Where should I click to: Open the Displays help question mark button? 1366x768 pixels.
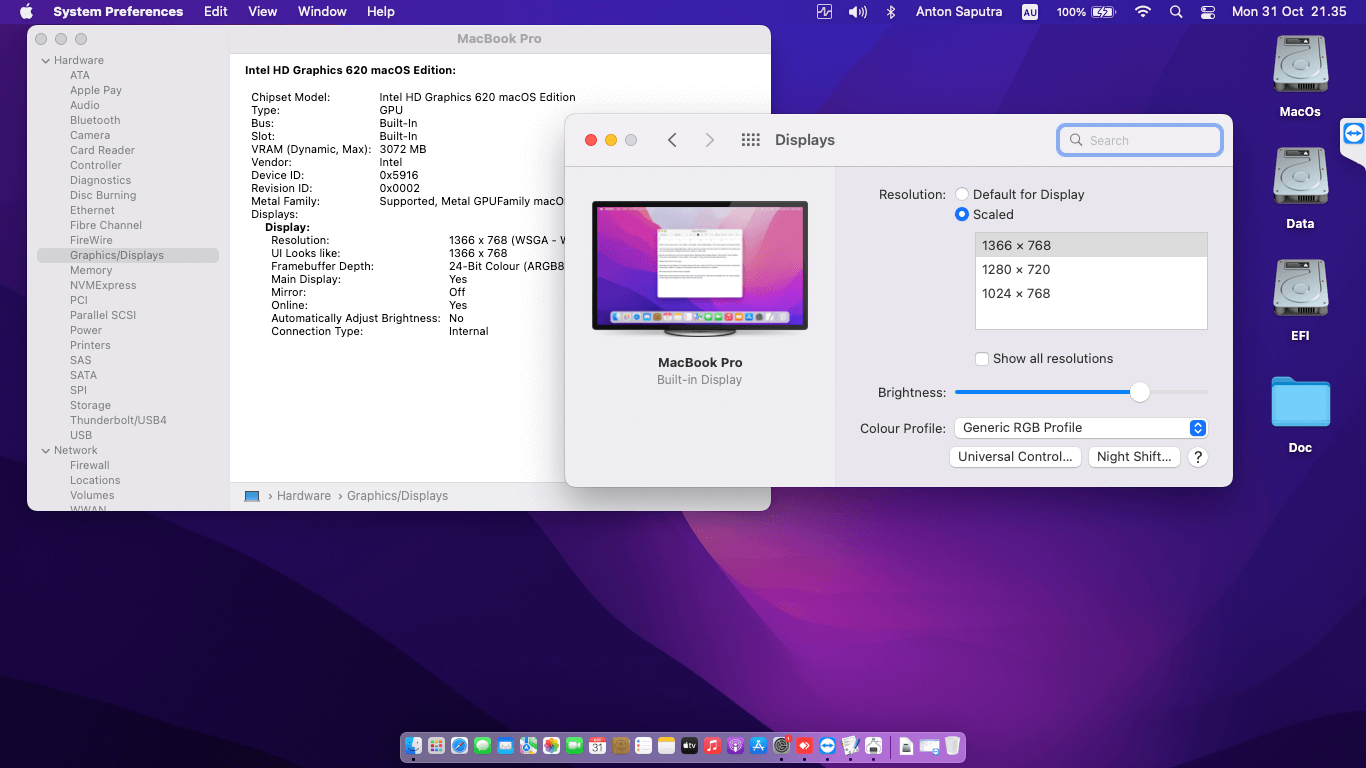point(1197,457)
